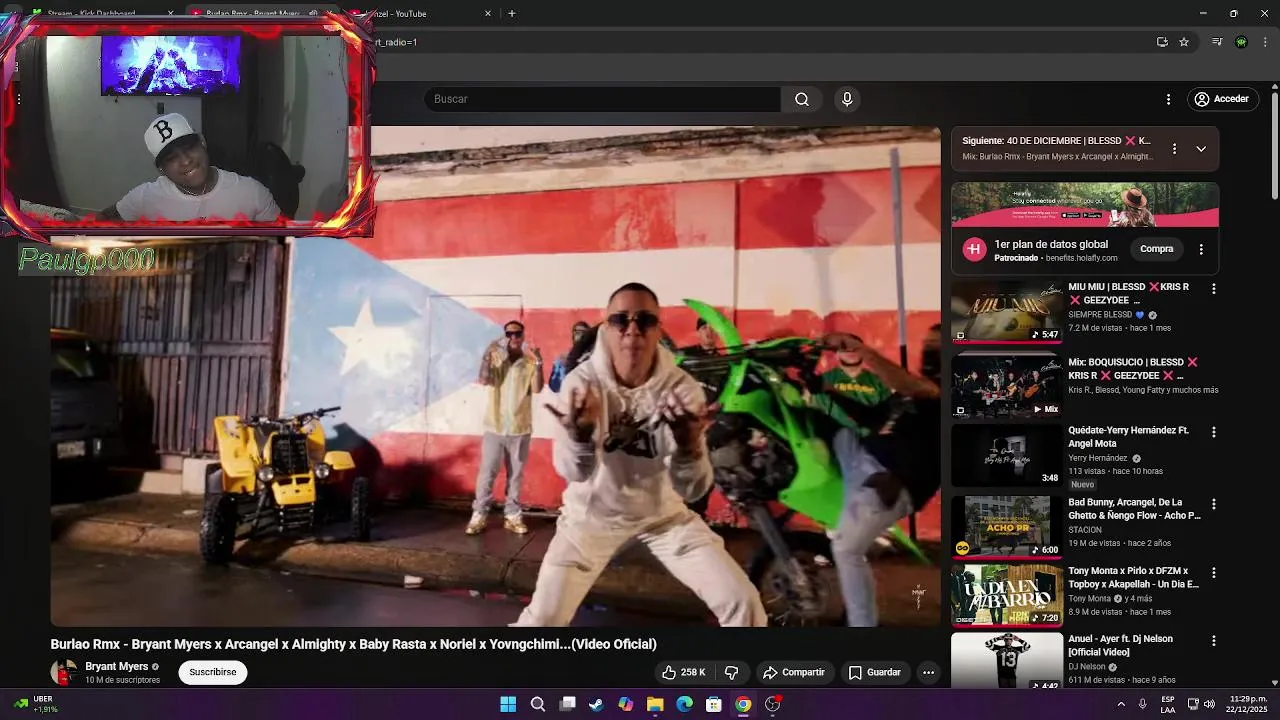This screenshot has width=1280, height=720.
Task: Open MIU MIU BLESSD video thumbnail
Action: coord(1006,312)
